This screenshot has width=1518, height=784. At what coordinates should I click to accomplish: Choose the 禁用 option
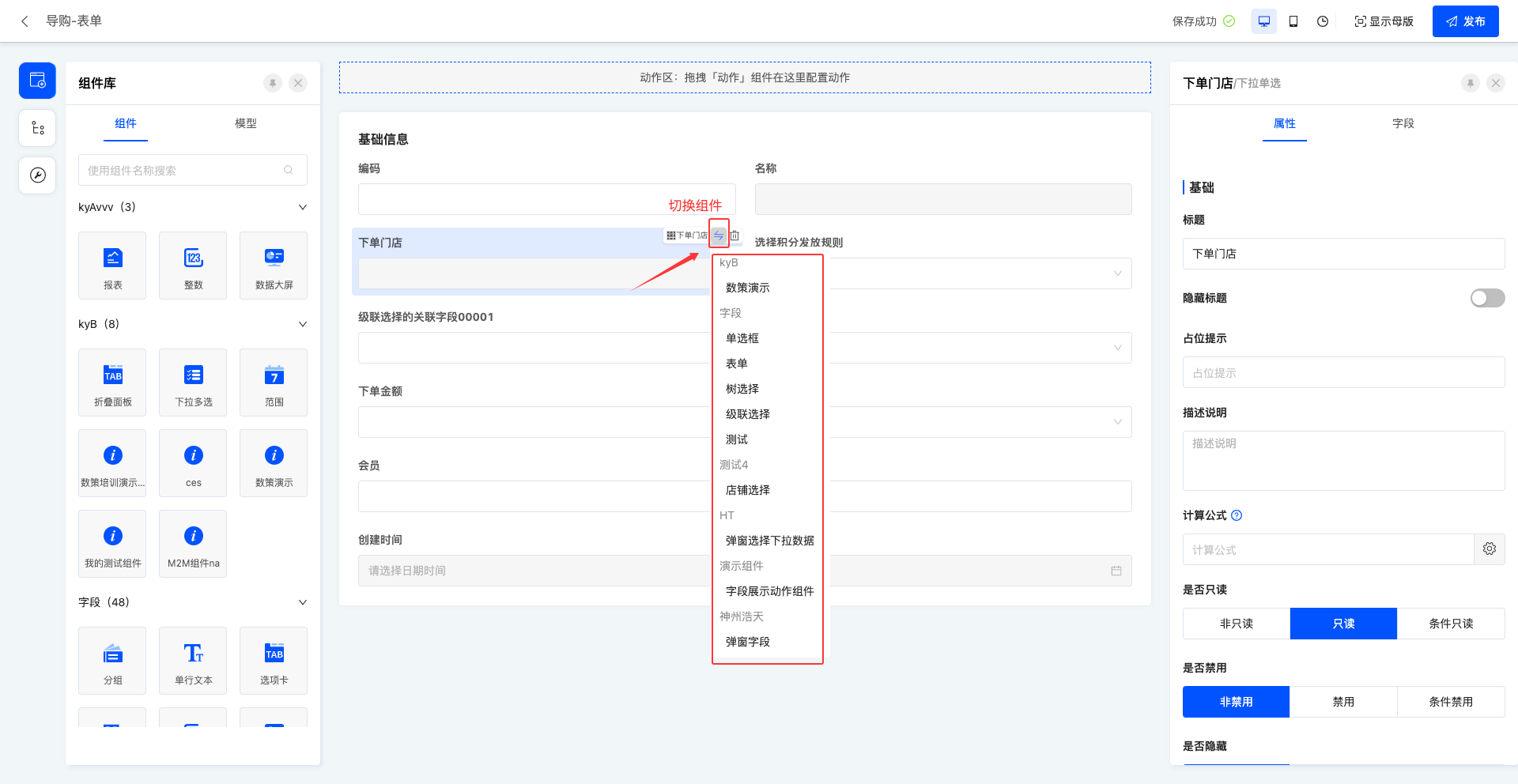point(1342,702)
